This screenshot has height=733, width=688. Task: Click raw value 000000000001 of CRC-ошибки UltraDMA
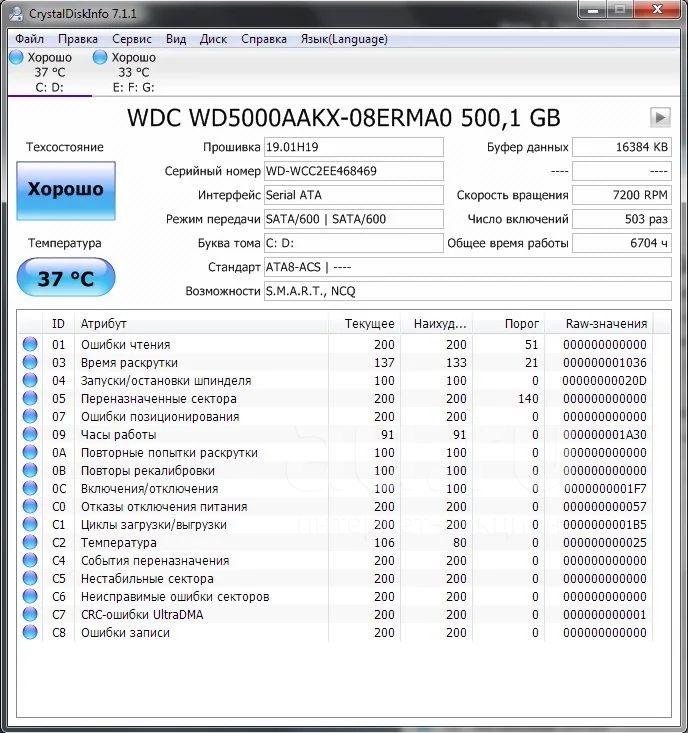coord(604,614)
